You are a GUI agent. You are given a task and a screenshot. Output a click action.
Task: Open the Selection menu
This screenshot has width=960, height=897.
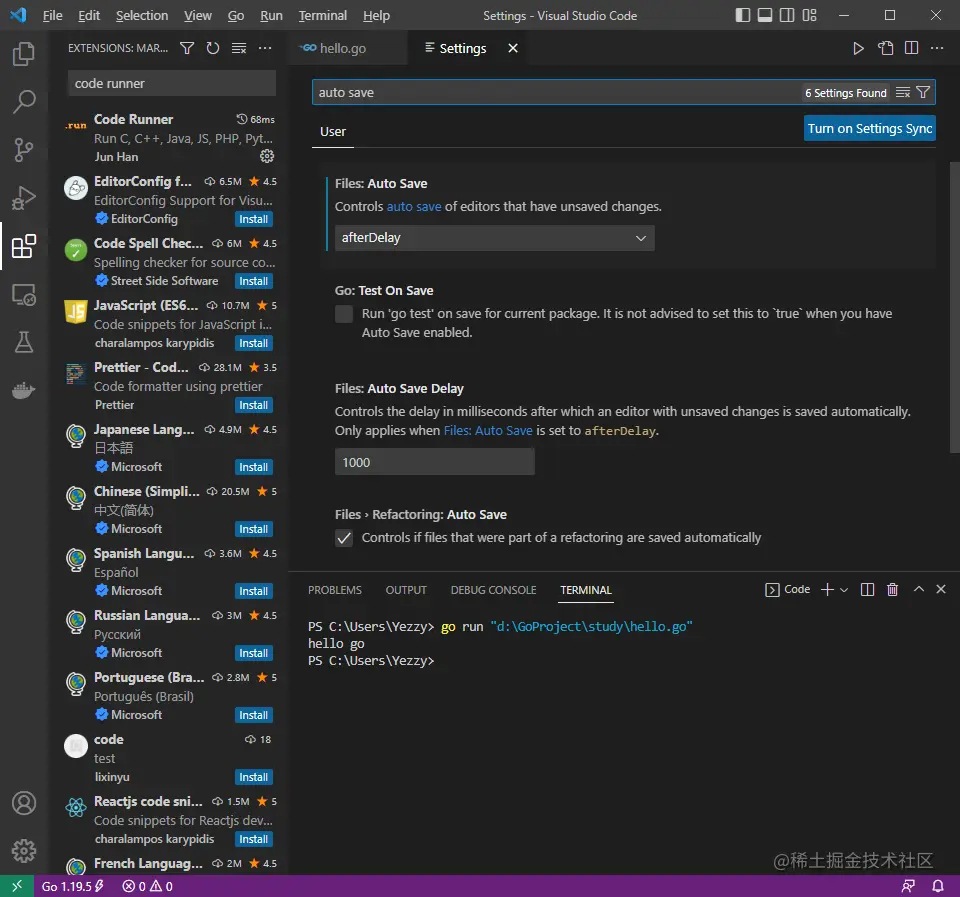coord(142,15)
